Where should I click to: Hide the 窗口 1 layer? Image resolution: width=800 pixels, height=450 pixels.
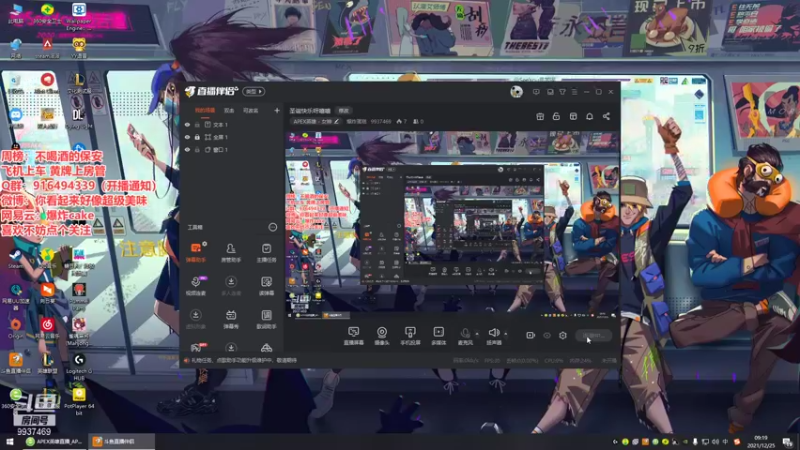pyautogui.click(x=187, y=150)
